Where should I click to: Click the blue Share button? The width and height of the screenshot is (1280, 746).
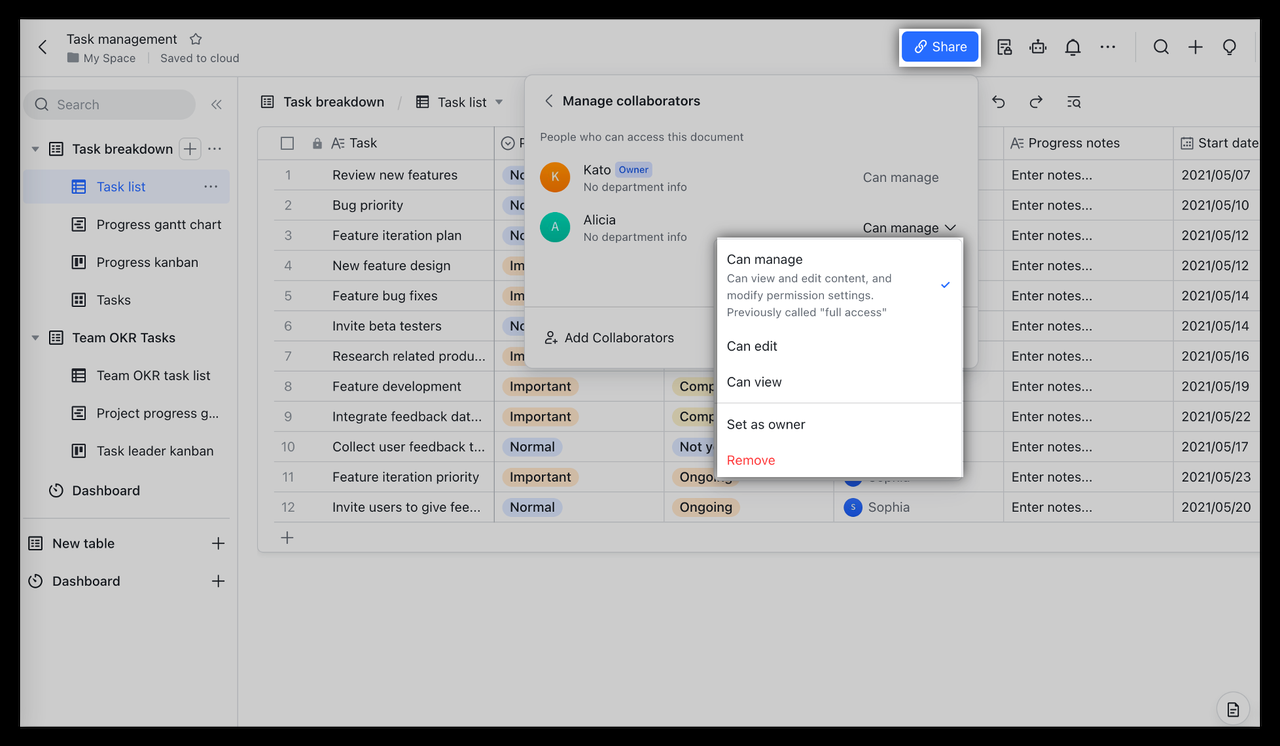(x=940, y=47)
